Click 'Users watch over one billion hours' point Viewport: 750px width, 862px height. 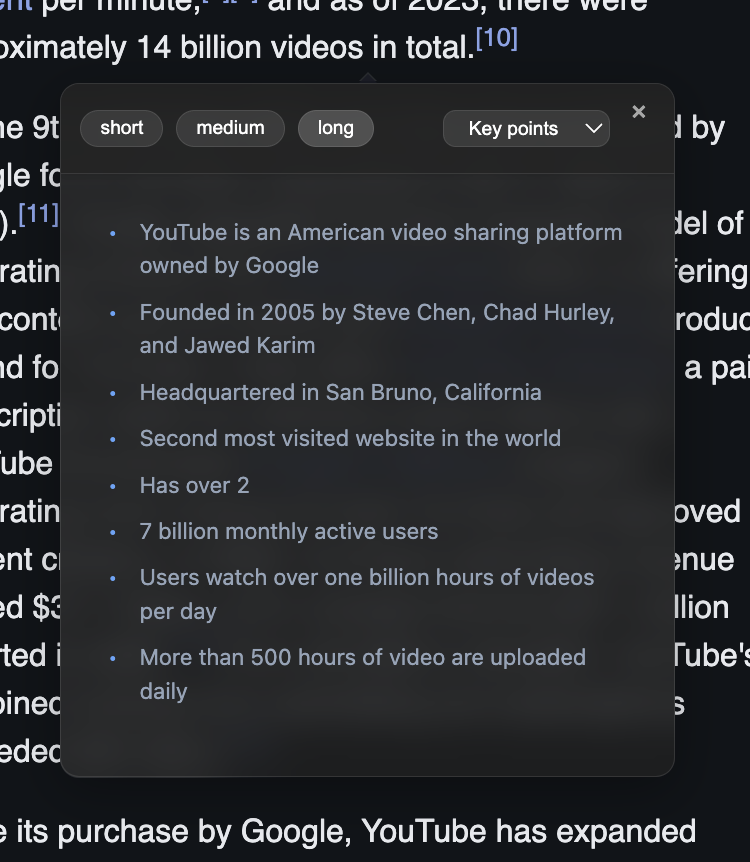[367, 594]
